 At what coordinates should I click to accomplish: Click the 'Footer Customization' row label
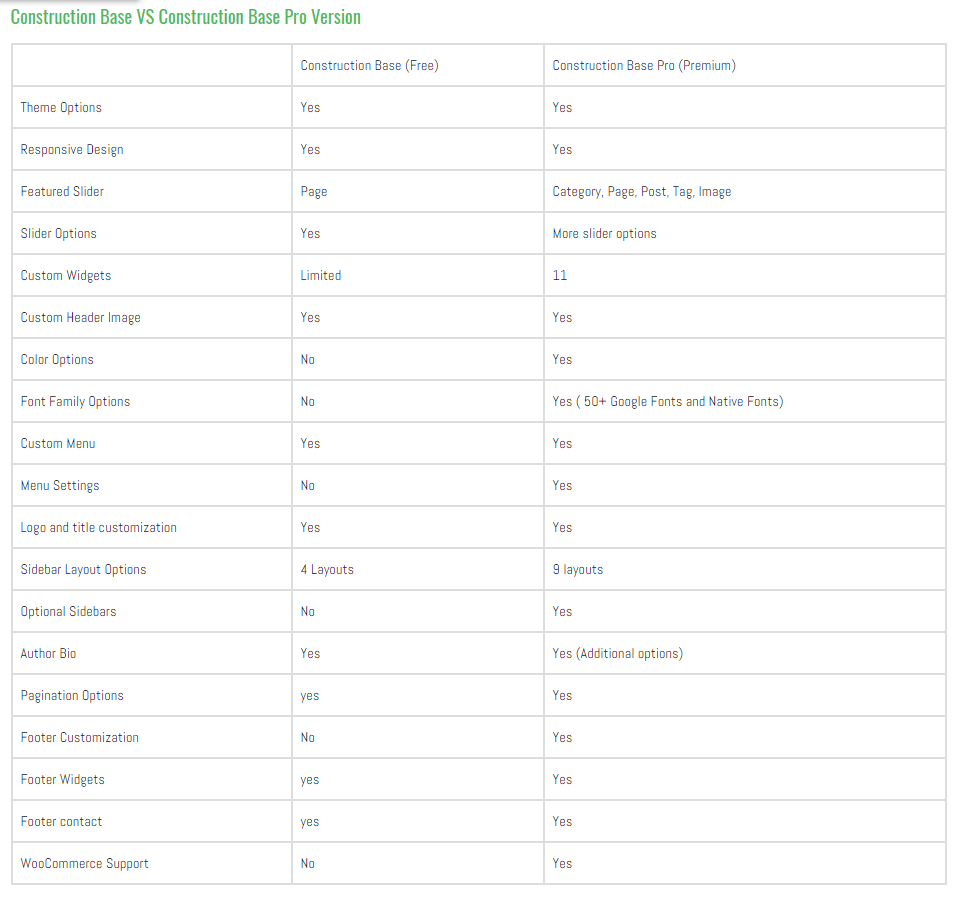79,738
